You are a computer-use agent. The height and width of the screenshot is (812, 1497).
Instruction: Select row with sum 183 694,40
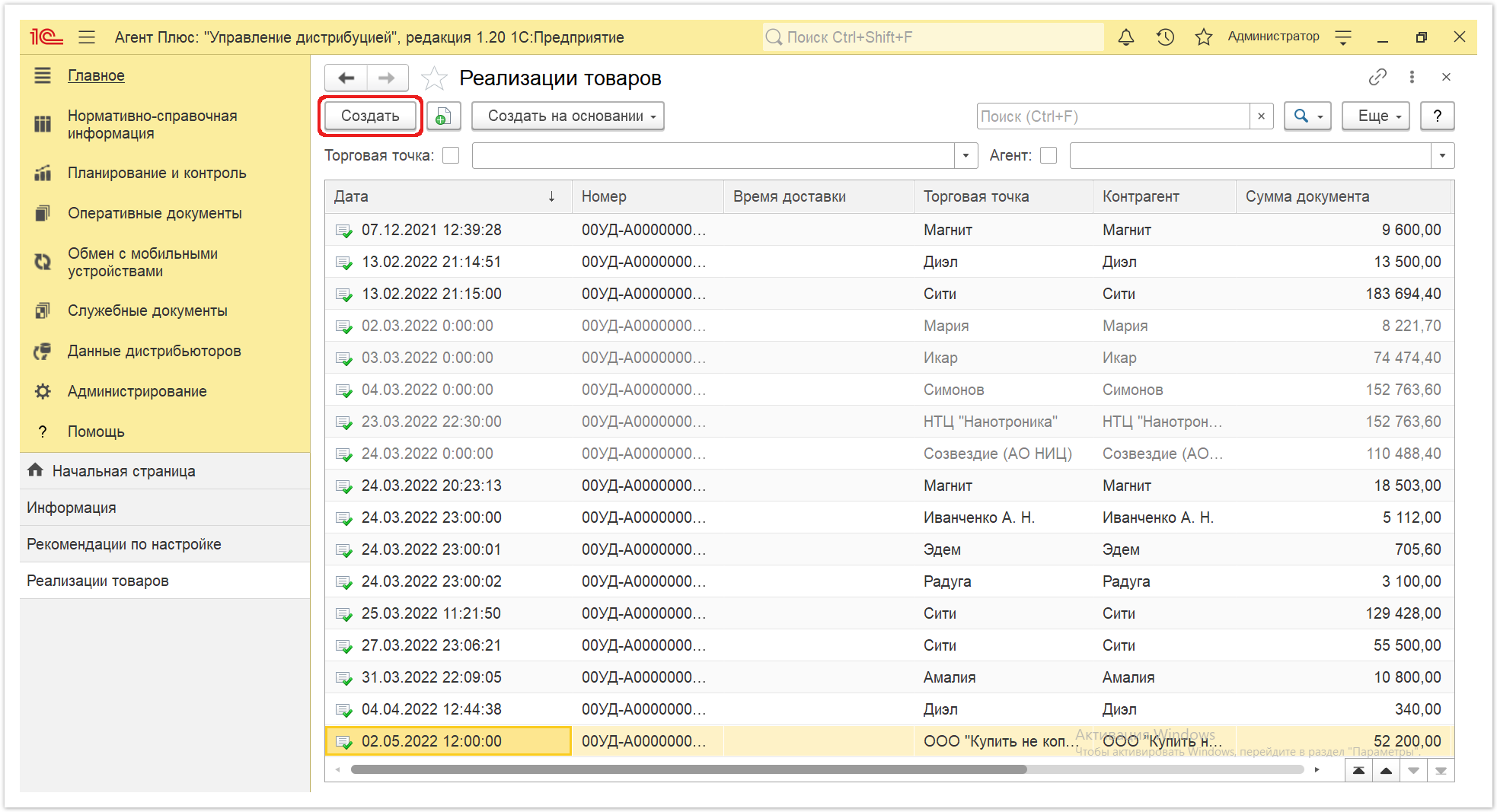[x=889, y=294]
